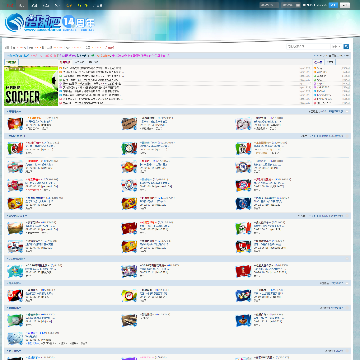The height and width of the screenshot is (360, 360).
Task: Click the blue login button in top bar
Action: tap(333, 5)
